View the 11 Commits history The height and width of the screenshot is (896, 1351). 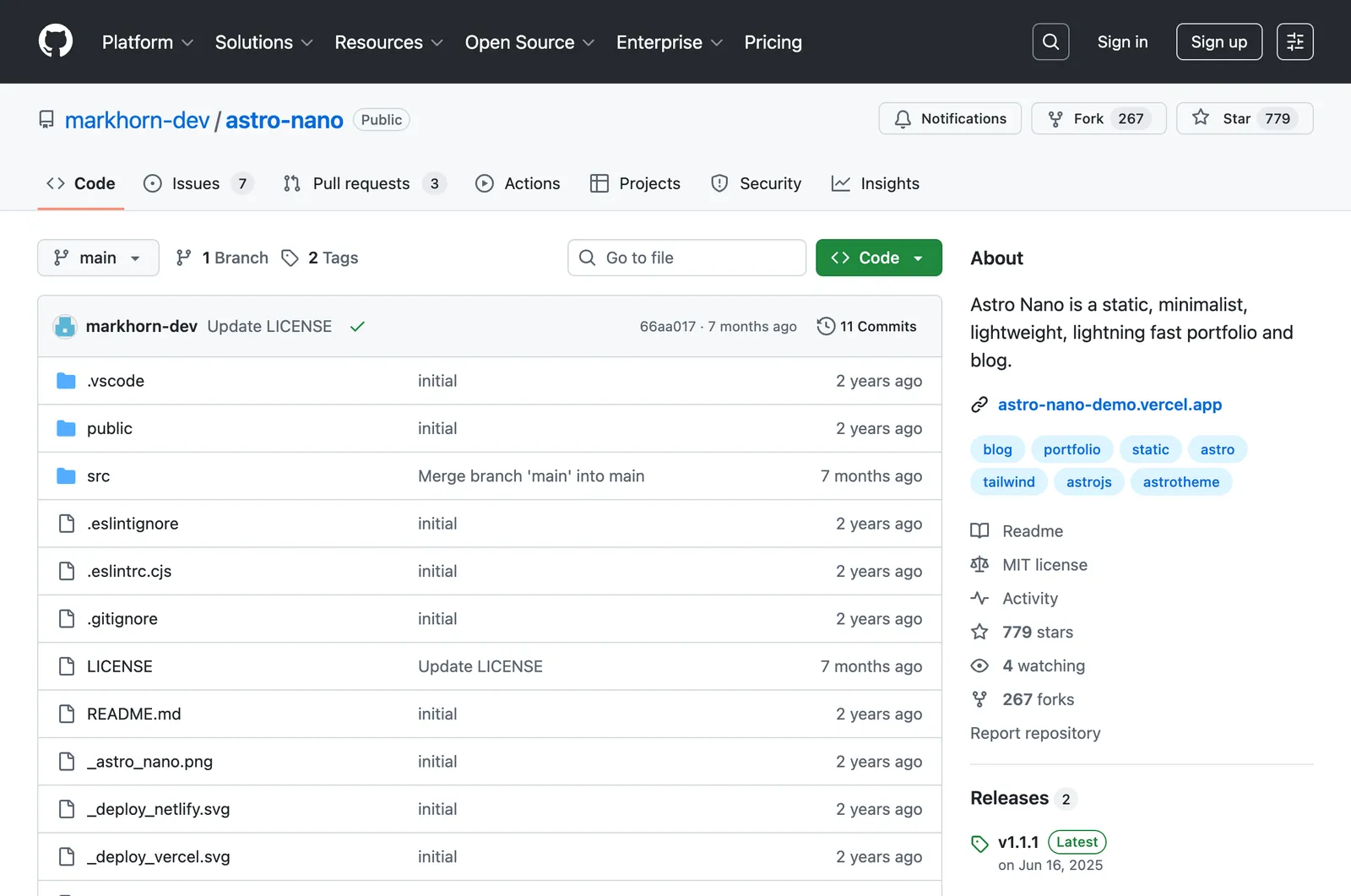[867, 326]
